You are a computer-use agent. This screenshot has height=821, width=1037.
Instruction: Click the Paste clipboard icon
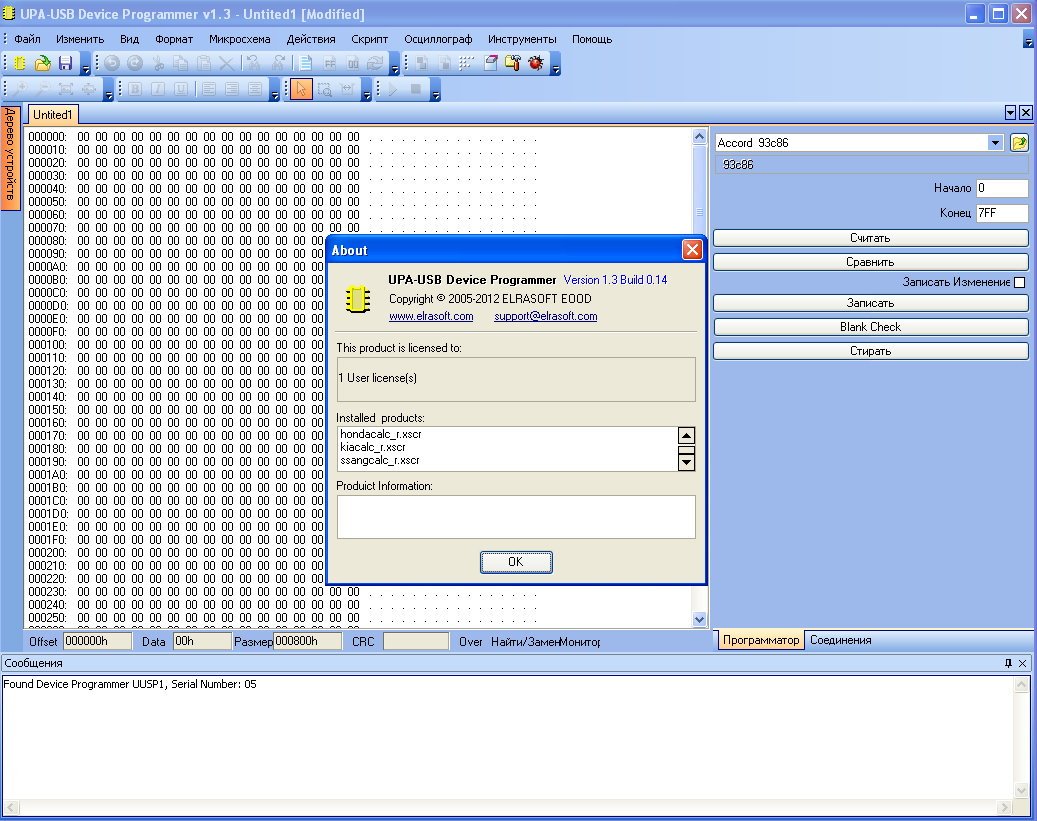click(x=204, y=64)
